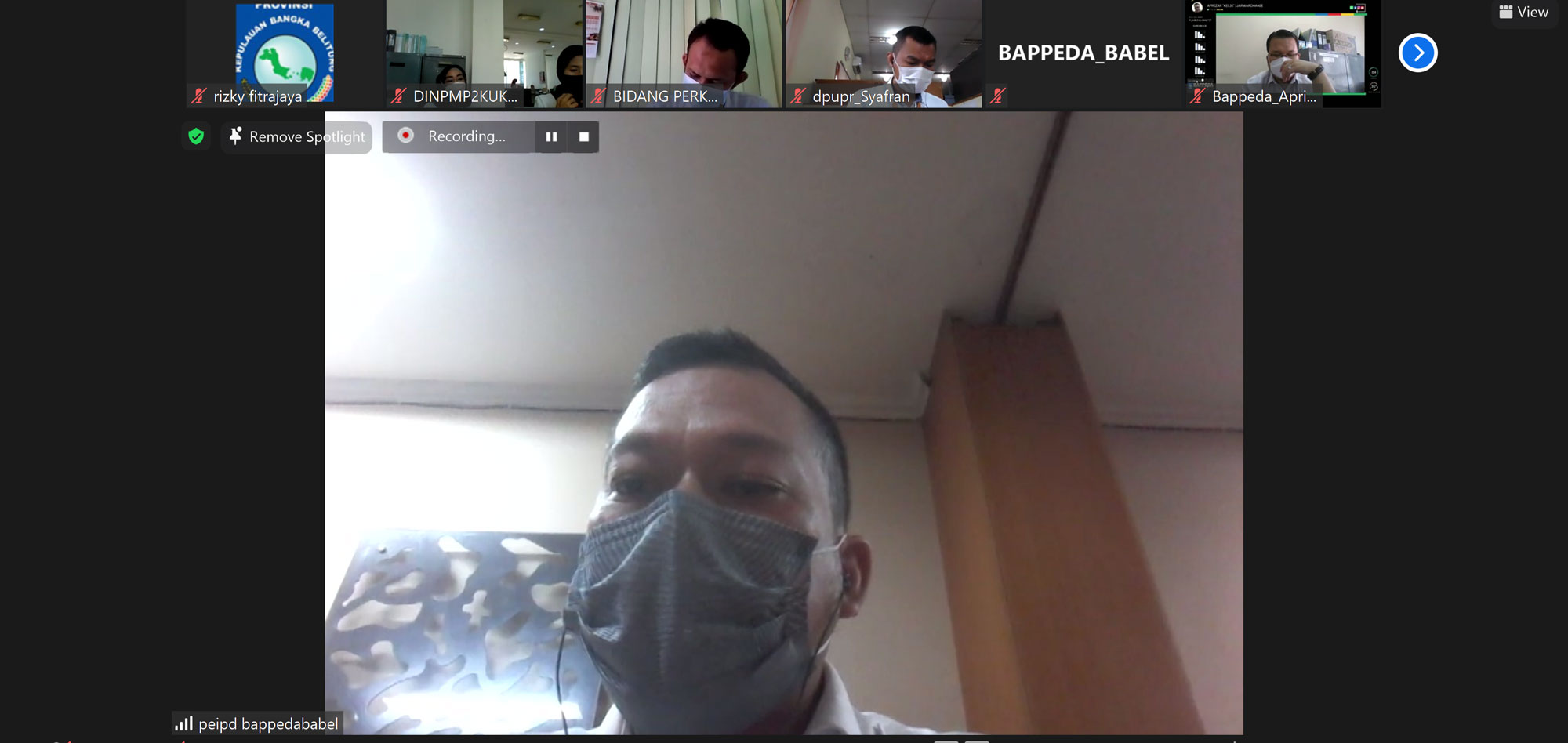Click muted mic icon on rizky fitrajaya

(x=199, y=96)
